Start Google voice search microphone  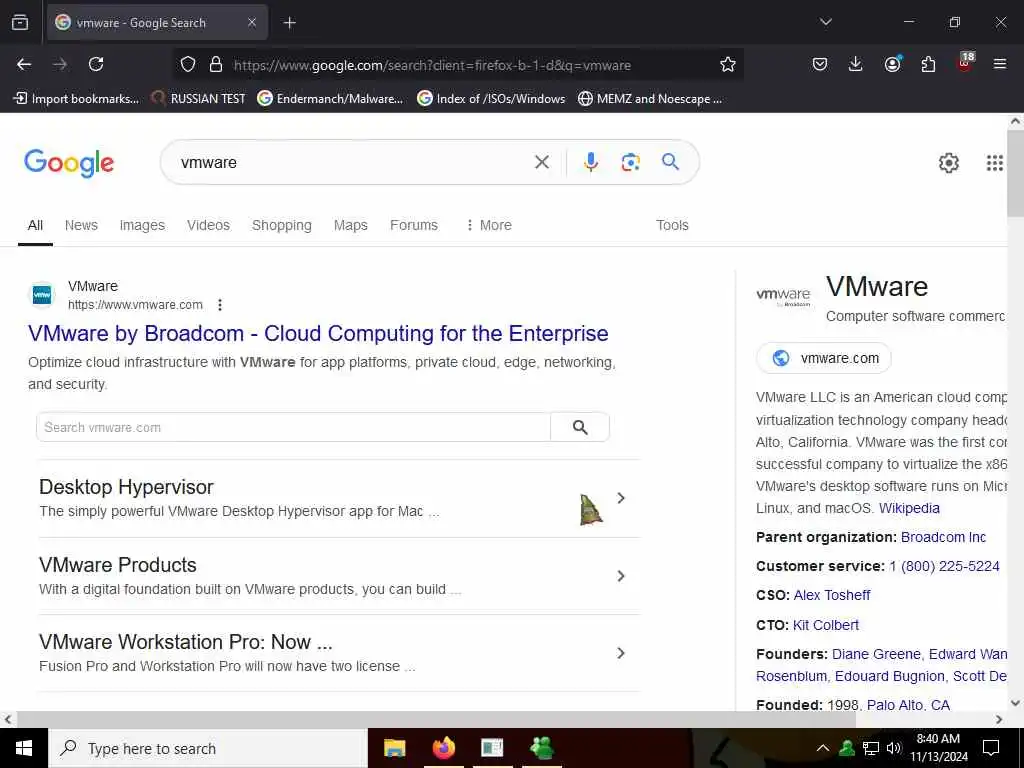590,162
